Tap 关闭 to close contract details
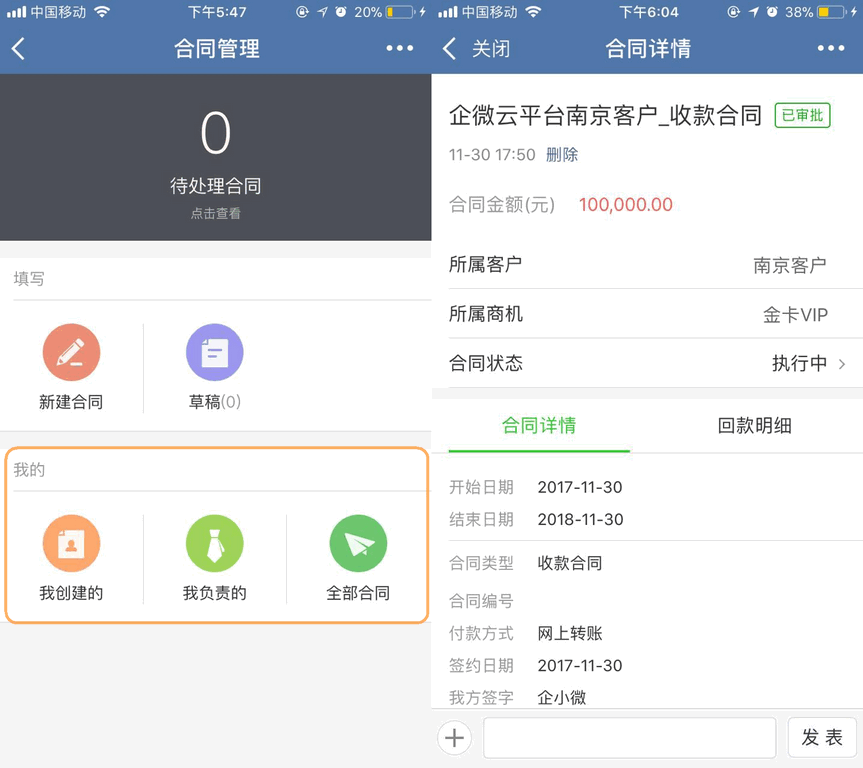The width and height of the screenshot is (863, 768). [x=490, y=49]
